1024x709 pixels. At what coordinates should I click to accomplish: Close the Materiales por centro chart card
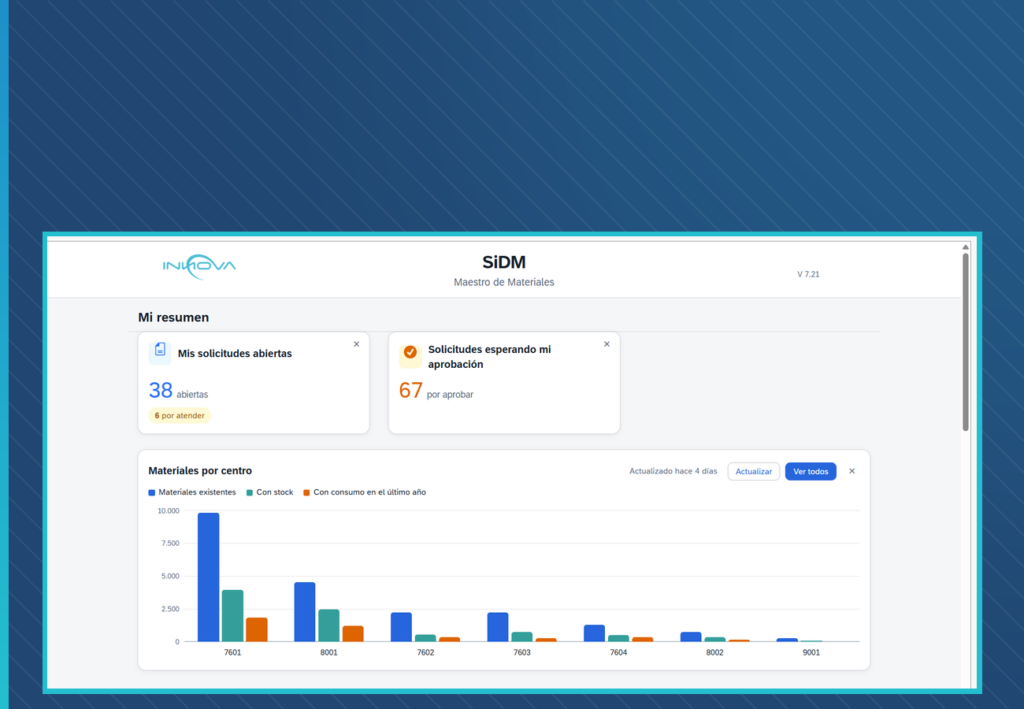tap(852, 471)
